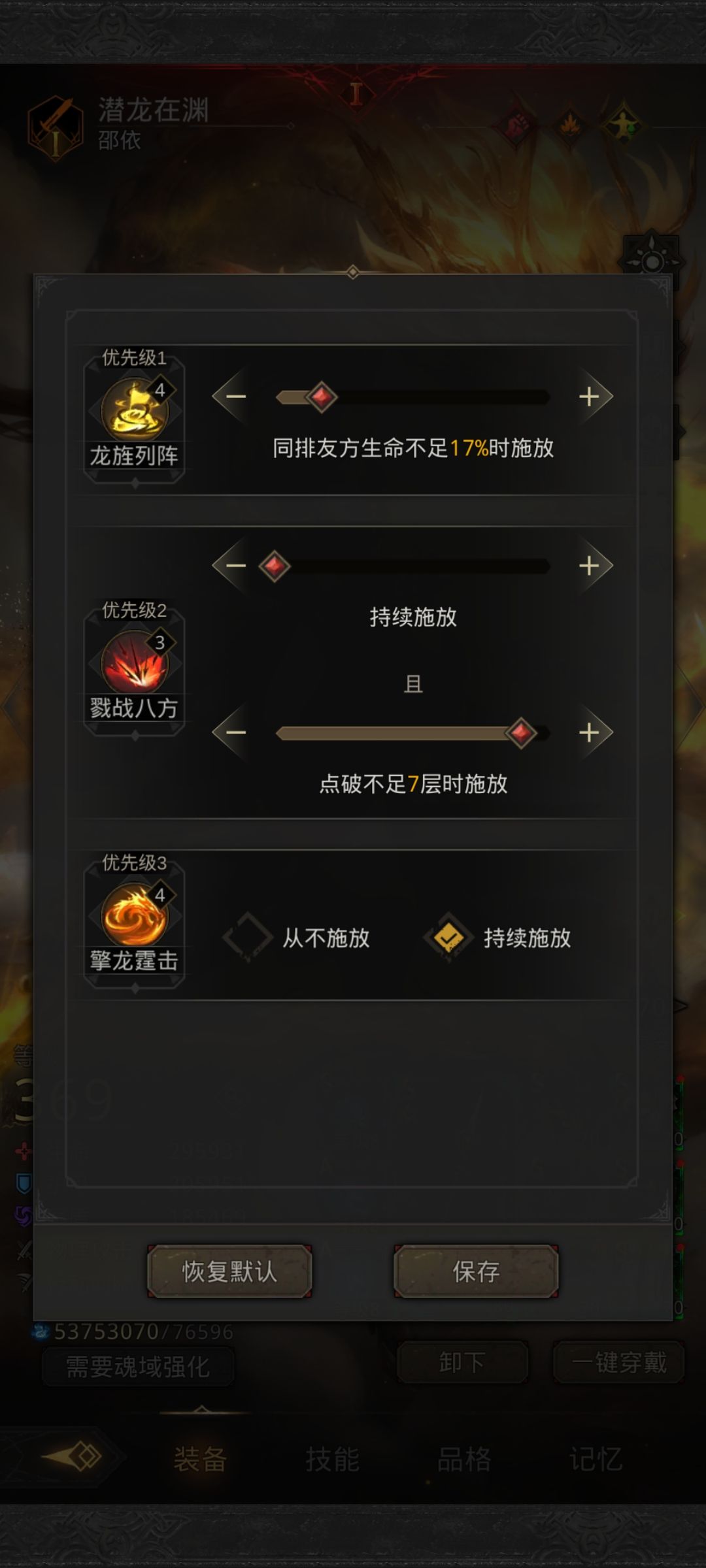Select the 戮战八方 skill icon
The width and height of the screenshot is (706, 1568).
[x=135, y=662]
